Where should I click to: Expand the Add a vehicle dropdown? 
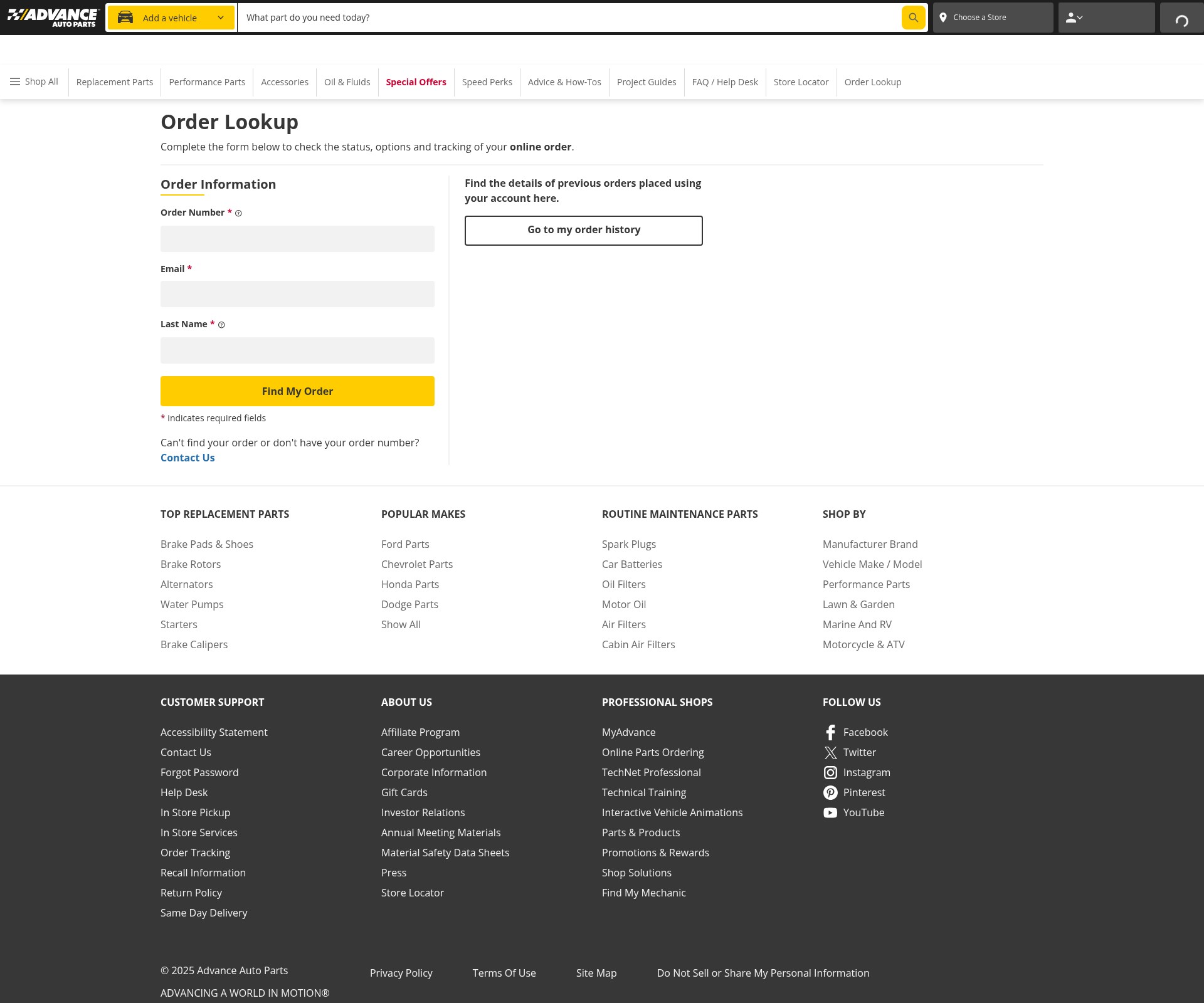click(x=220, y=17)
